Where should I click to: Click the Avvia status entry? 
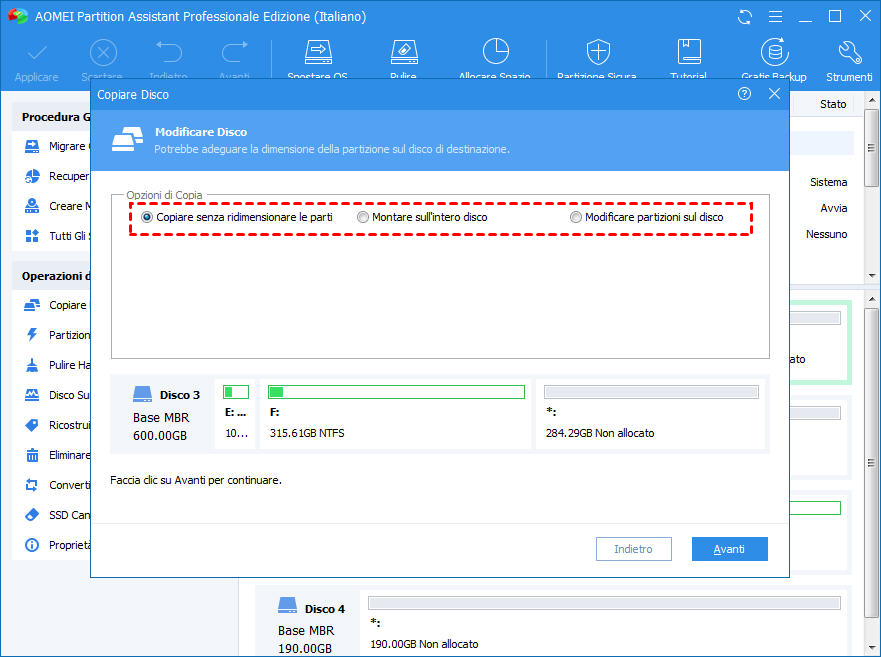click(833, 208)
